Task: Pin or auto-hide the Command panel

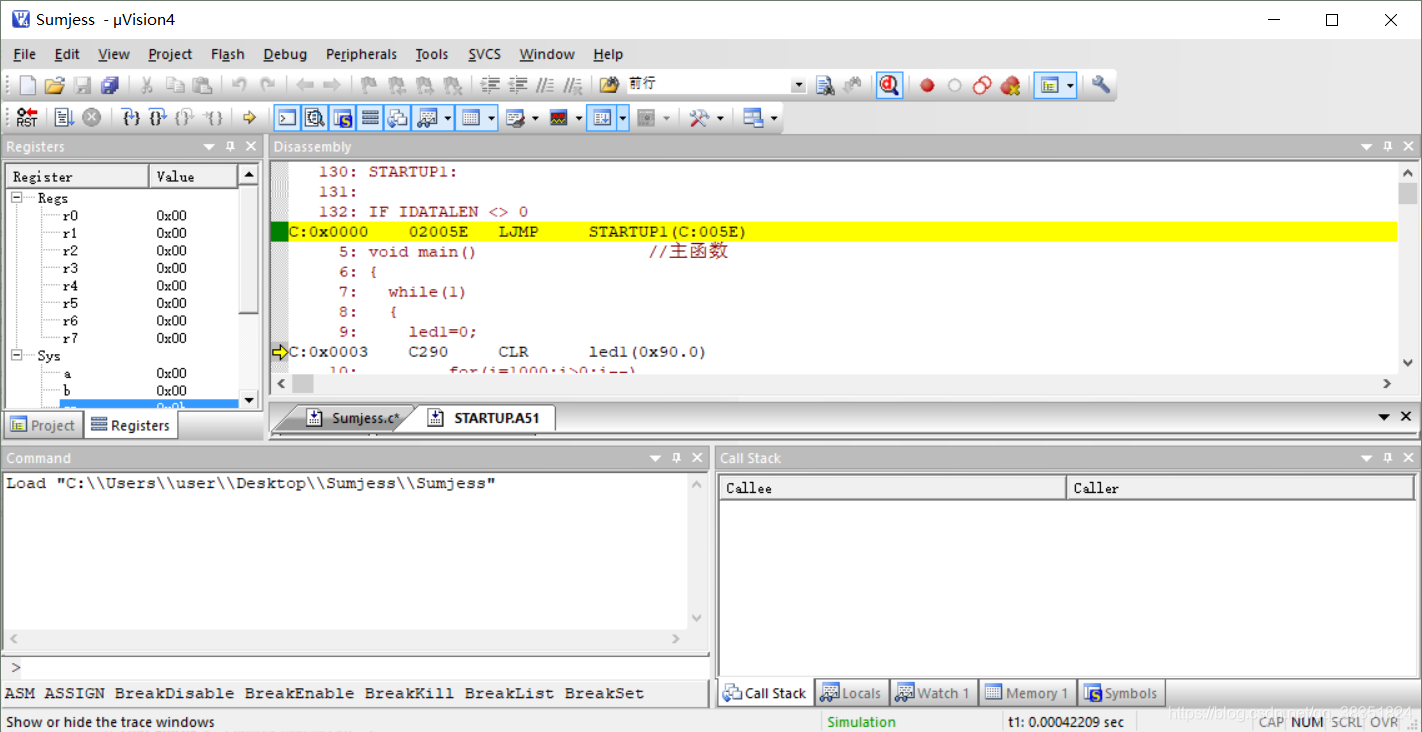Action: point(677,458)
